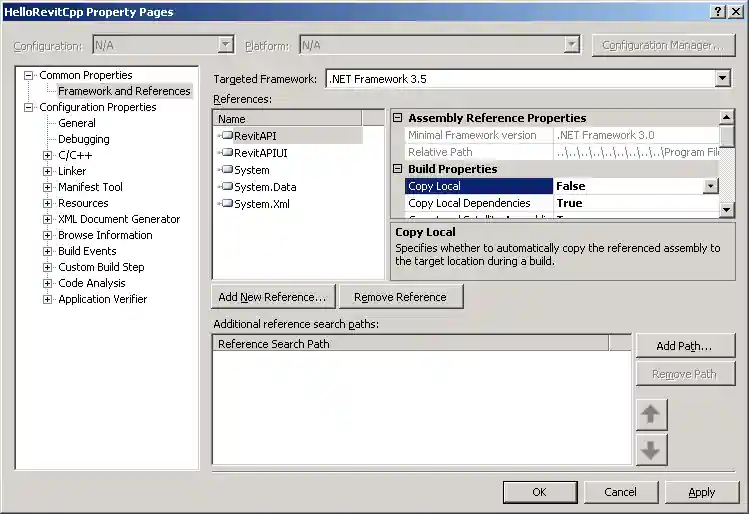749x514 pixels.
Task: Click the System.Data reference icon
Action: point(226,187)
